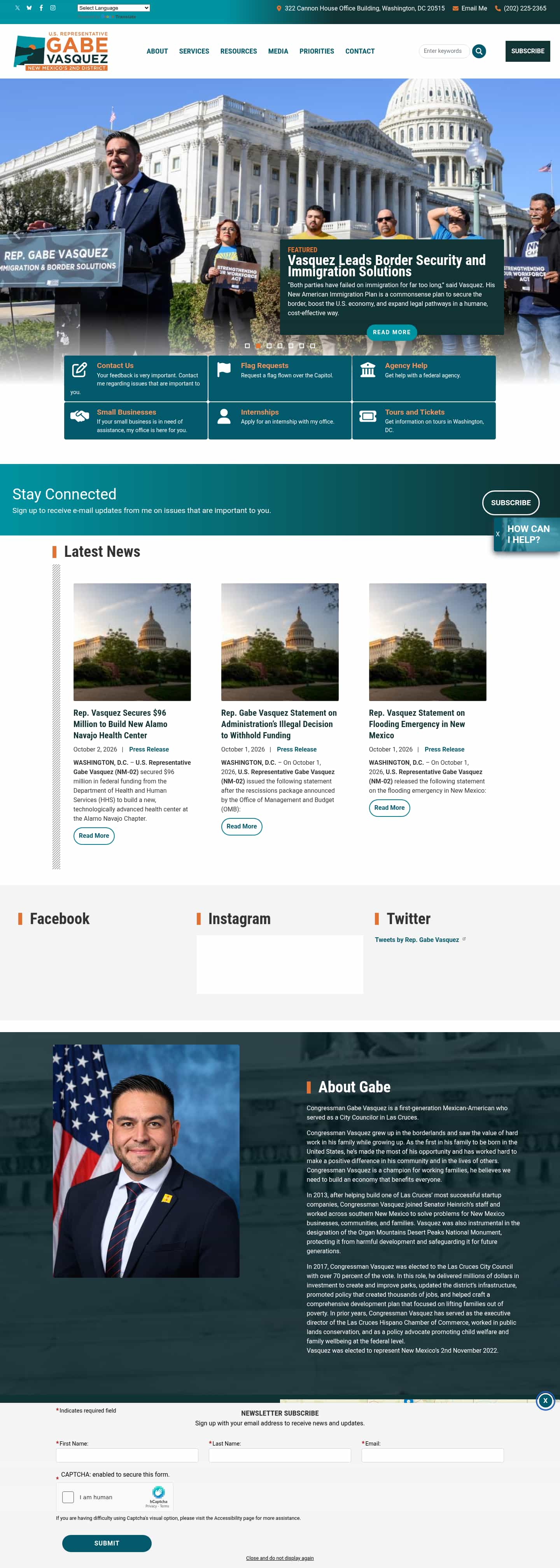The height and width of the screenshot is (1568, 560).
Task: Open the Facebook social icon in header
Action: [x=41, y=8]
